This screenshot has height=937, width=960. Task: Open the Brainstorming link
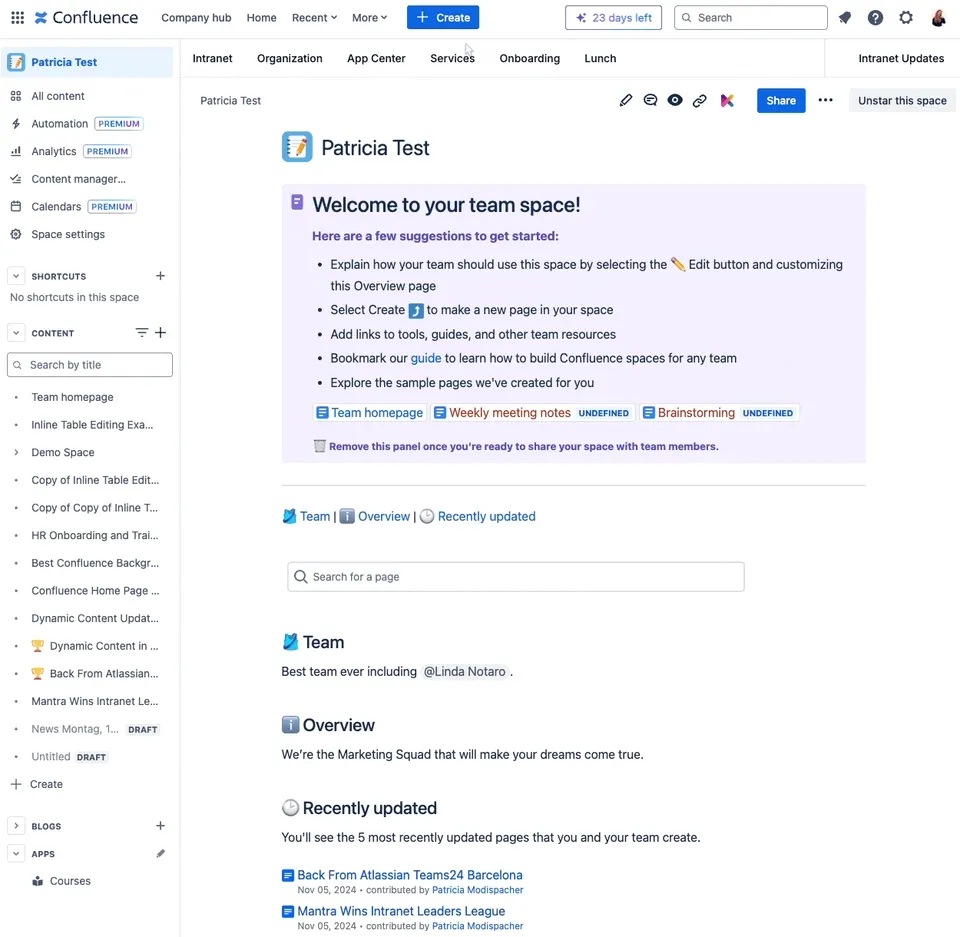(x=719, y=413)
